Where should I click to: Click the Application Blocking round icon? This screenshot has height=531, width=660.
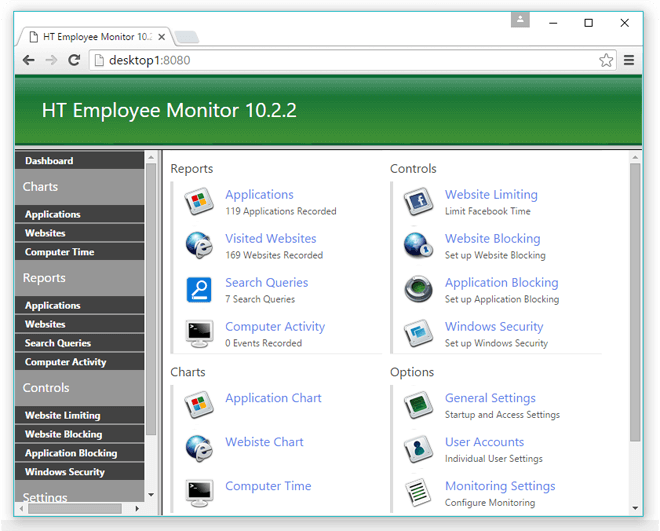click(x=418, y=289)
